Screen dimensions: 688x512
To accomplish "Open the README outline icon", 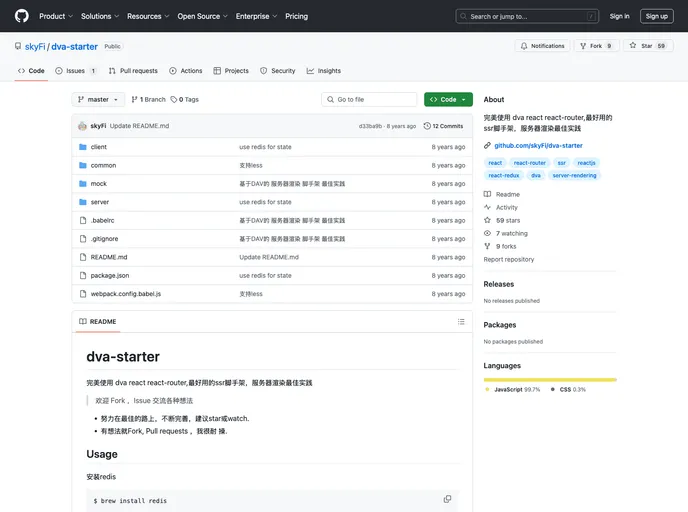I will point(461,321).
